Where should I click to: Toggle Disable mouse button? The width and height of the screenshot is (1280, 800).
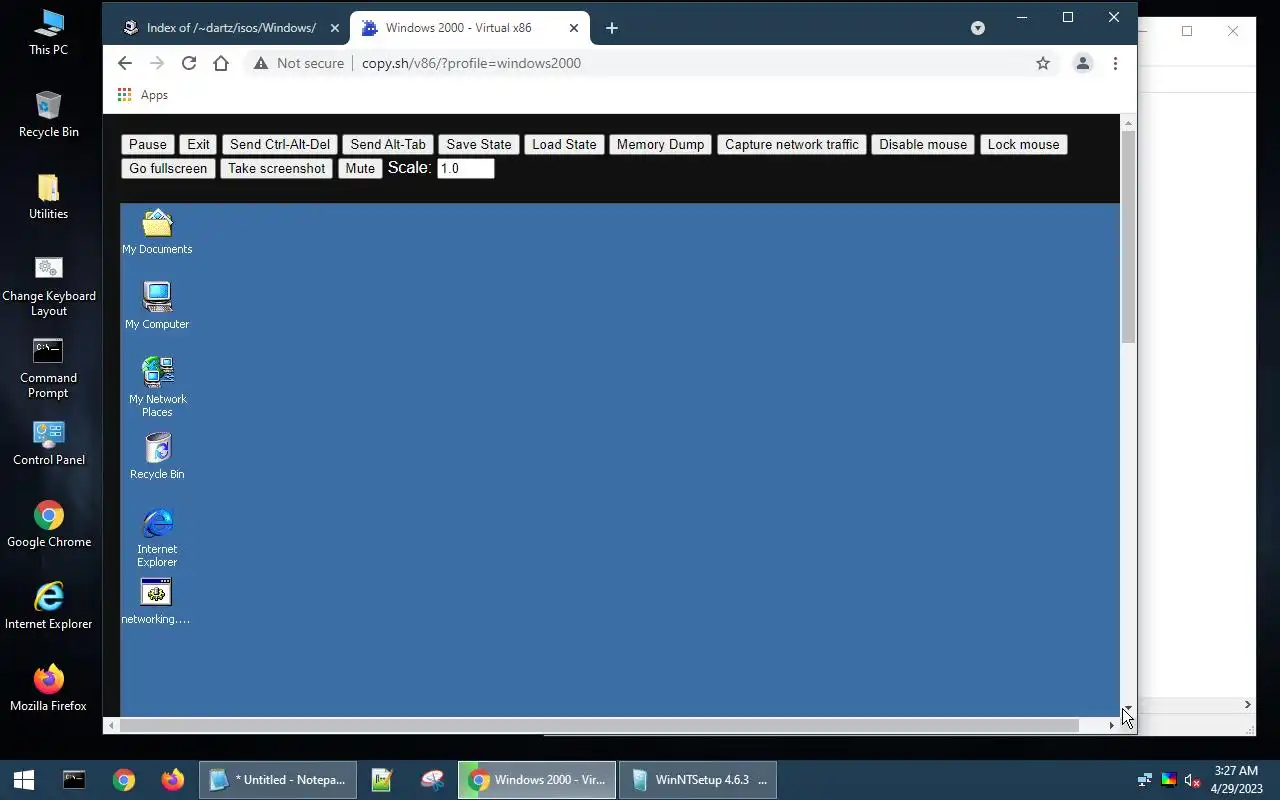(x=923, y=144)
